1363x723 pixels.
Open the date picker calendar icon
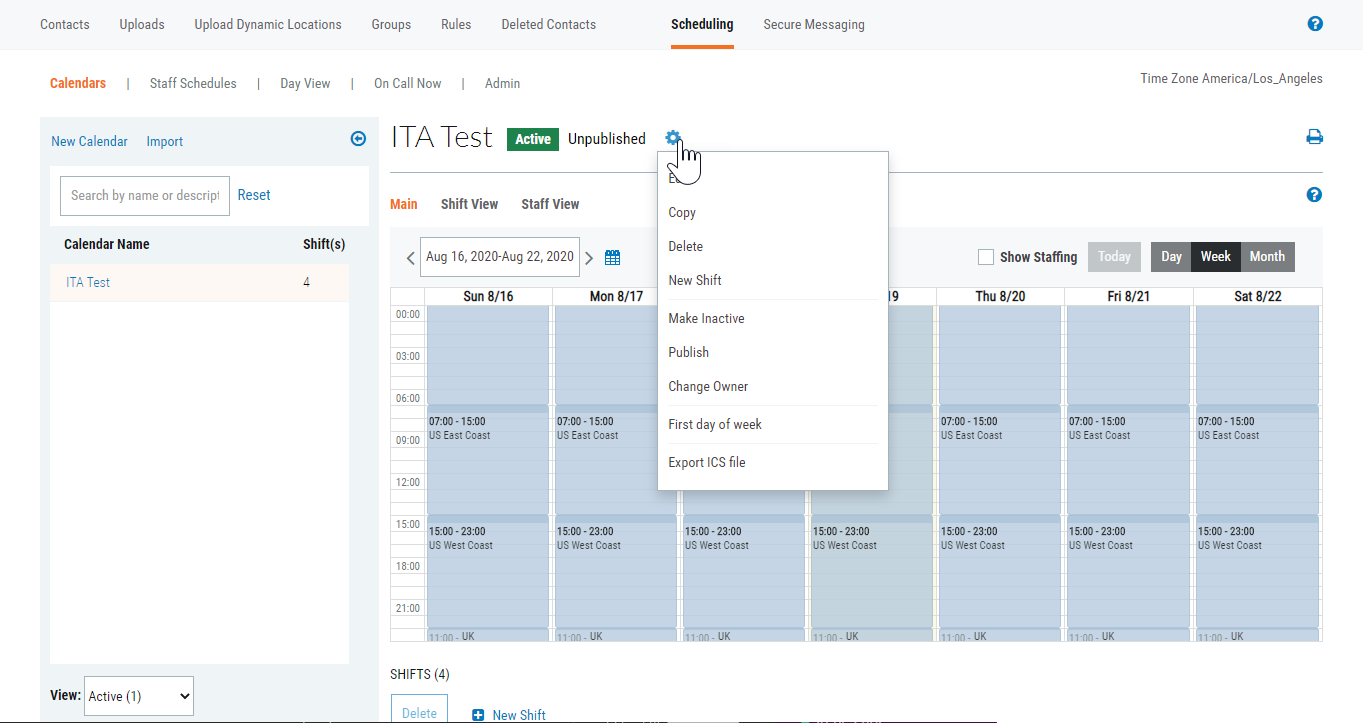tap(613, 258)
